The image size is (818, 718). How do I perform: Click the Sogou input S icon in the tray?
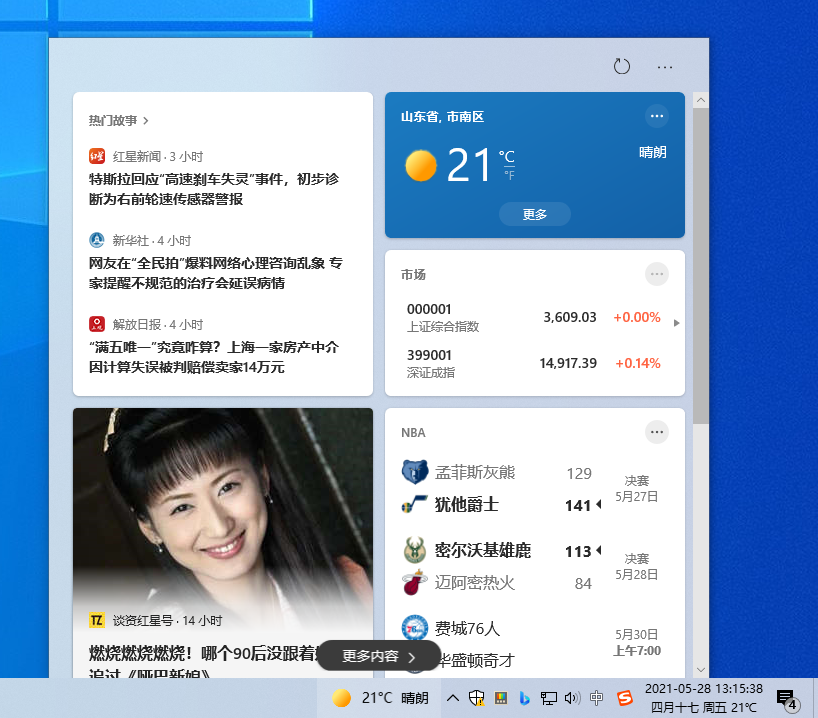[625, 698]
